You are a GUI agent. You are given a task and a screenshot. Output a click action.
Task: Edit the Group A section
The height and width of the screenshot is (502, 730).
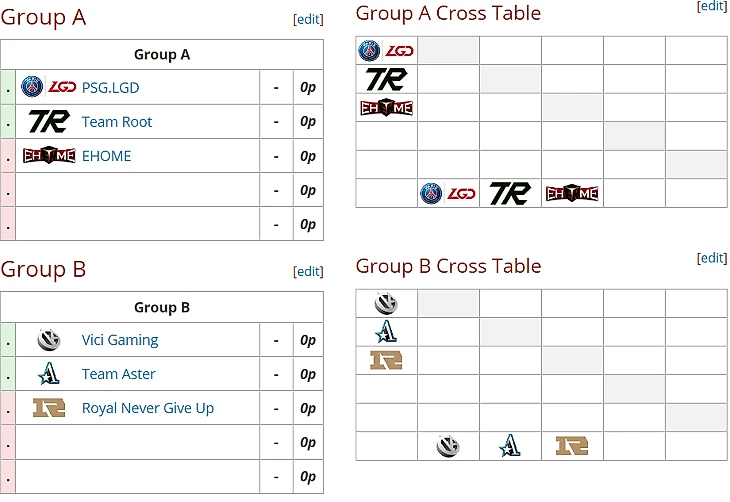[308, 20]
